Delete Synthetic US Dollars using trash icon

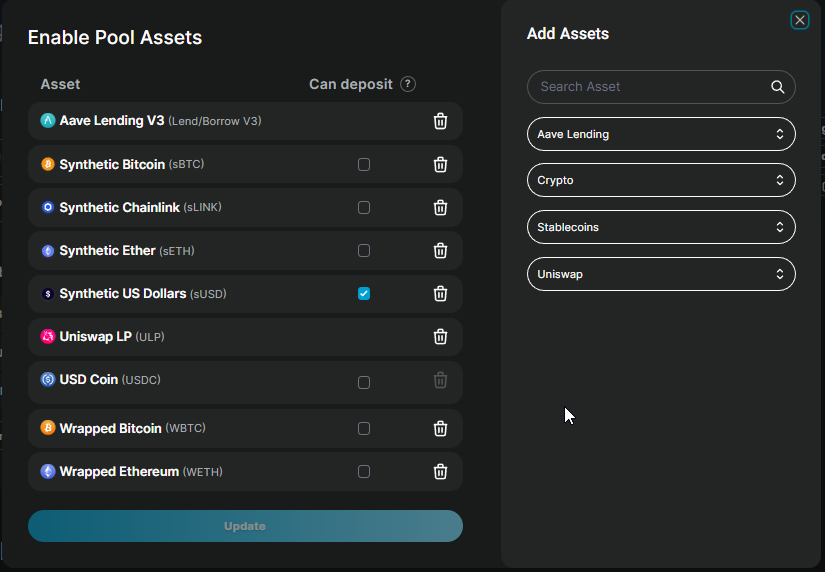(440, 294)
